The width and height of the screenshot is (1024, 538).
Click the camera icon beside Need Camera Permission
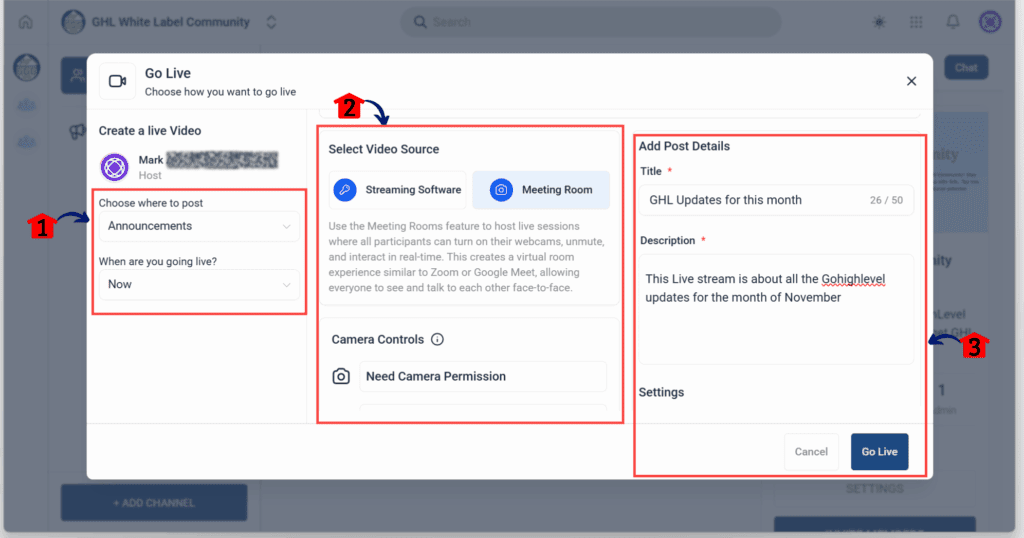tap(341, 377)
